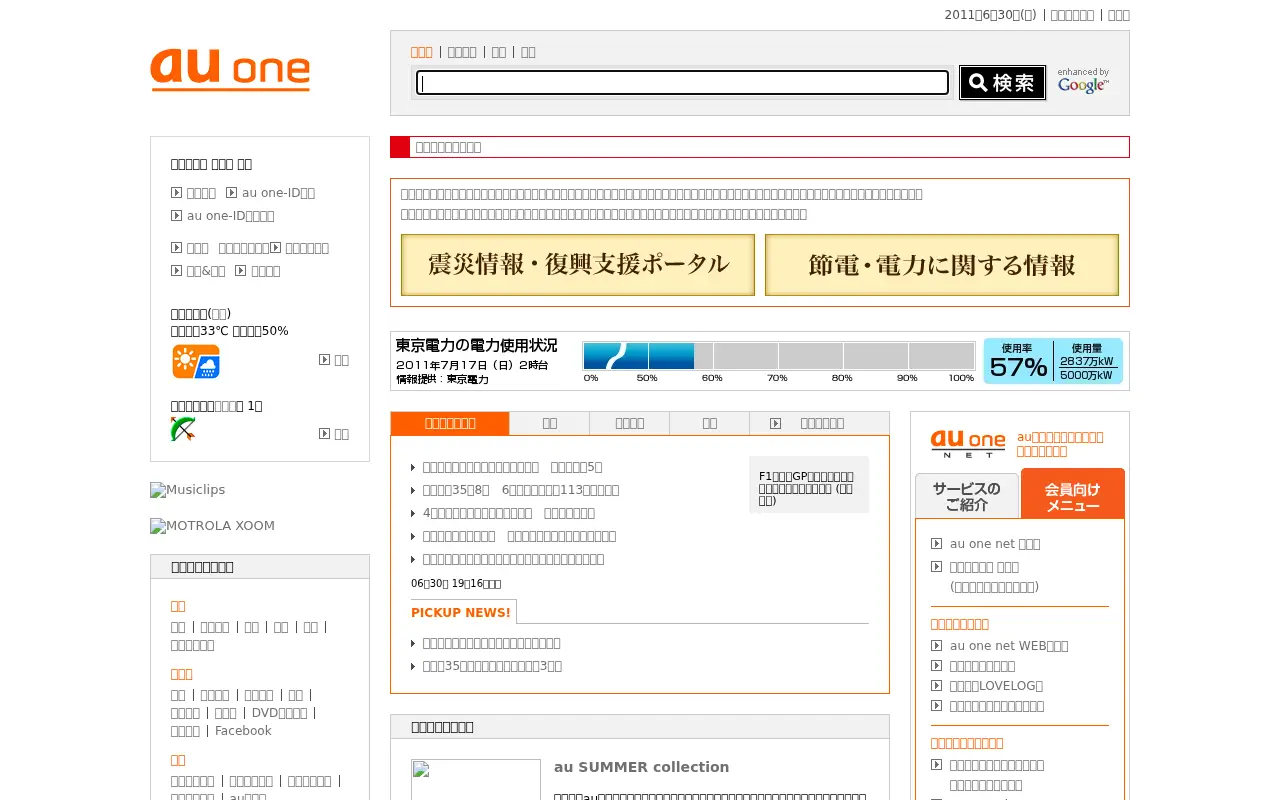Click the black 検索 search button
Image resolution: width=1280 pixels, height=800 pixels.
point(1002,83)
